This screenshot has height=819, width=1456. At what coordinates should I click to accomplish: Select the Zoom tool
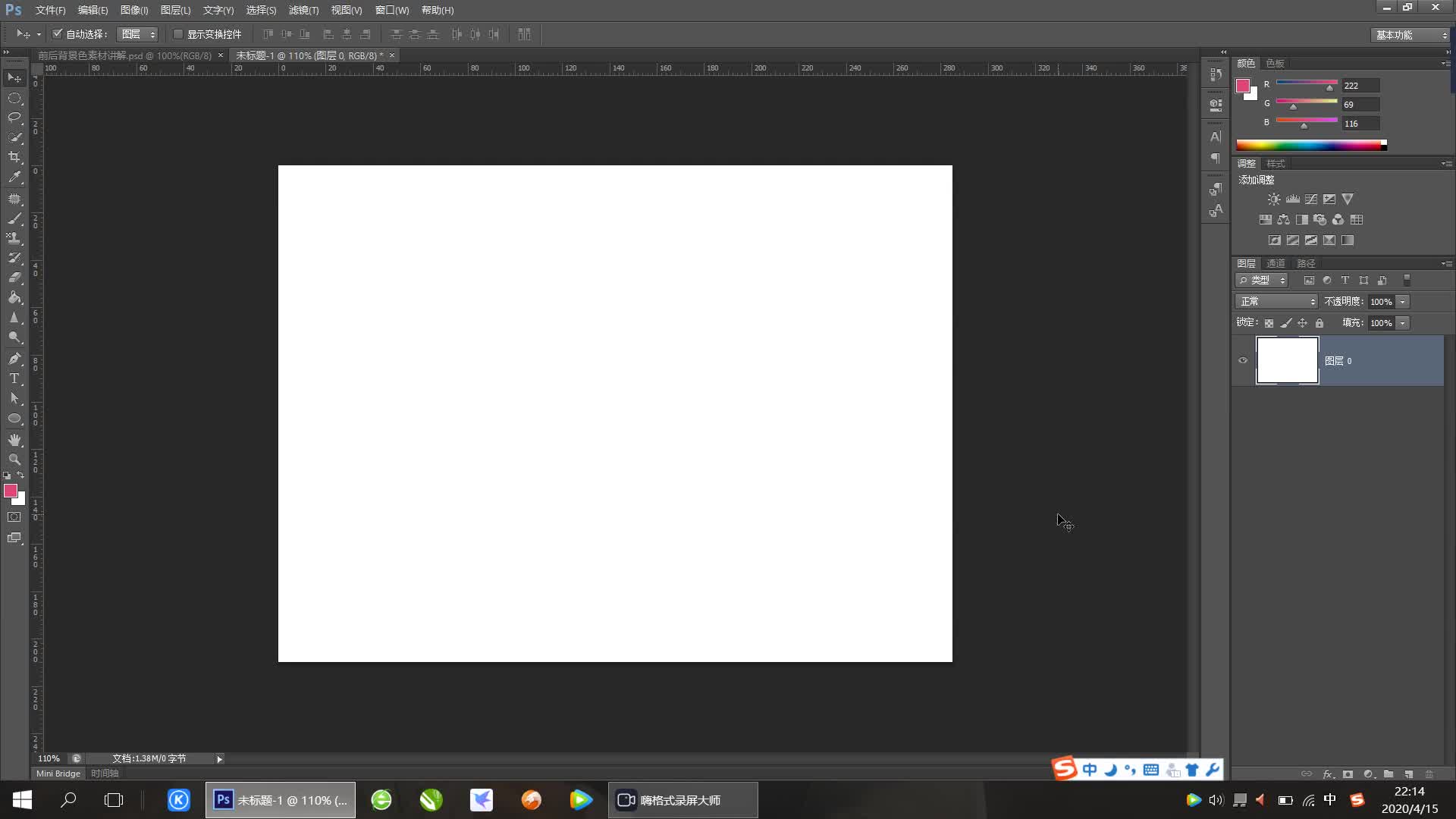[14, 460]
